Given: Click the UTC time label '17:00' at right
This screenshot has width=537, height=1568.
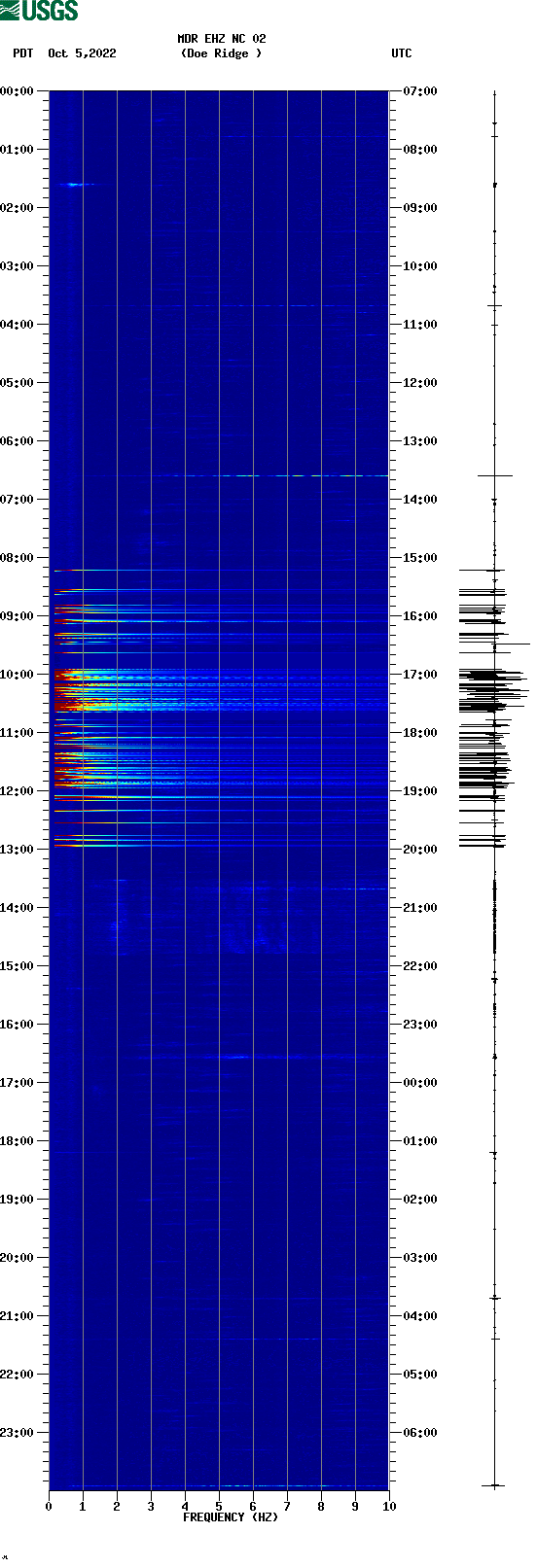Looking at the screenshot, I should point(420,675).
